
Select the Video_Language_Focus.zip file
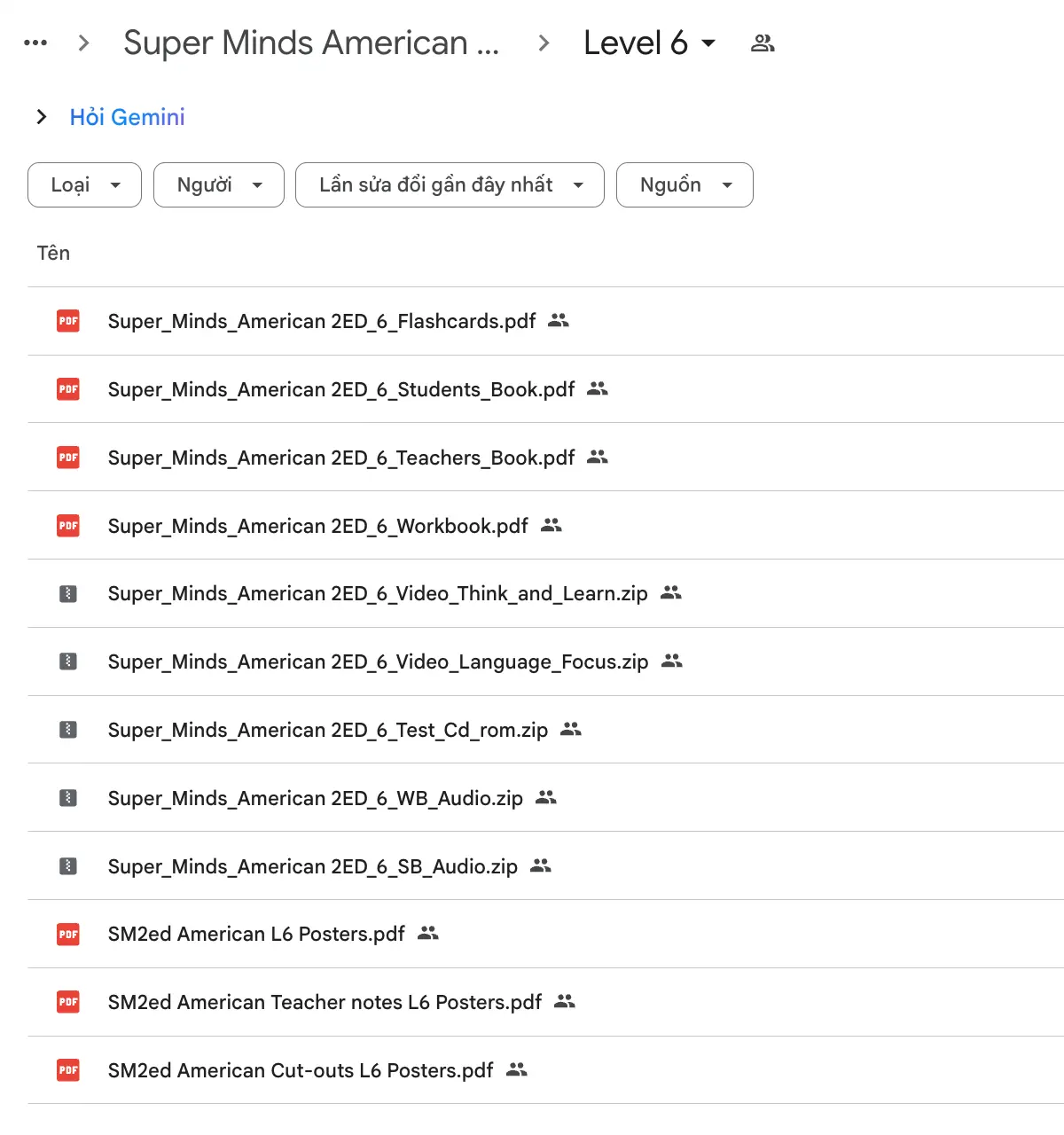(x=378, y=661)
